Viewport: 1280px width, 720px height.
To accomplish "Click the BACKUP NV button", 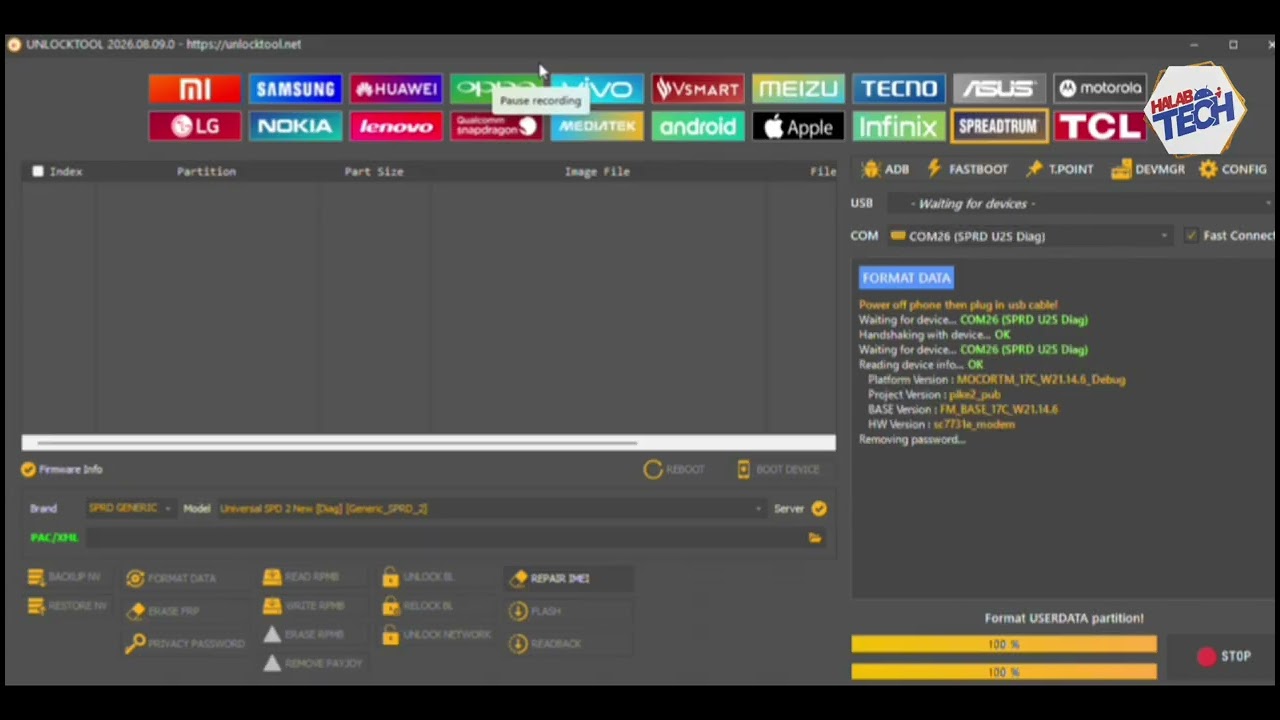I will click(64, 577).
